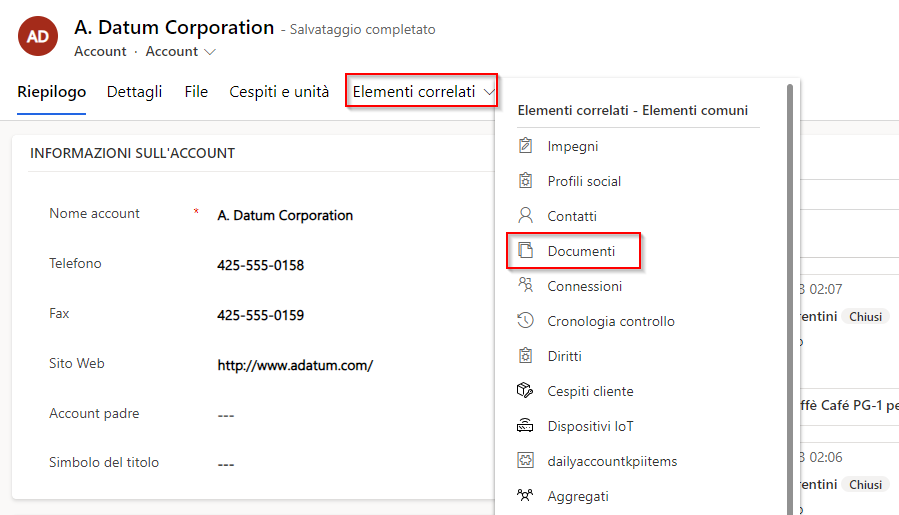Open the Account form selector chevron
Viewport: 899px width, 515px height.
pos(210,52)
